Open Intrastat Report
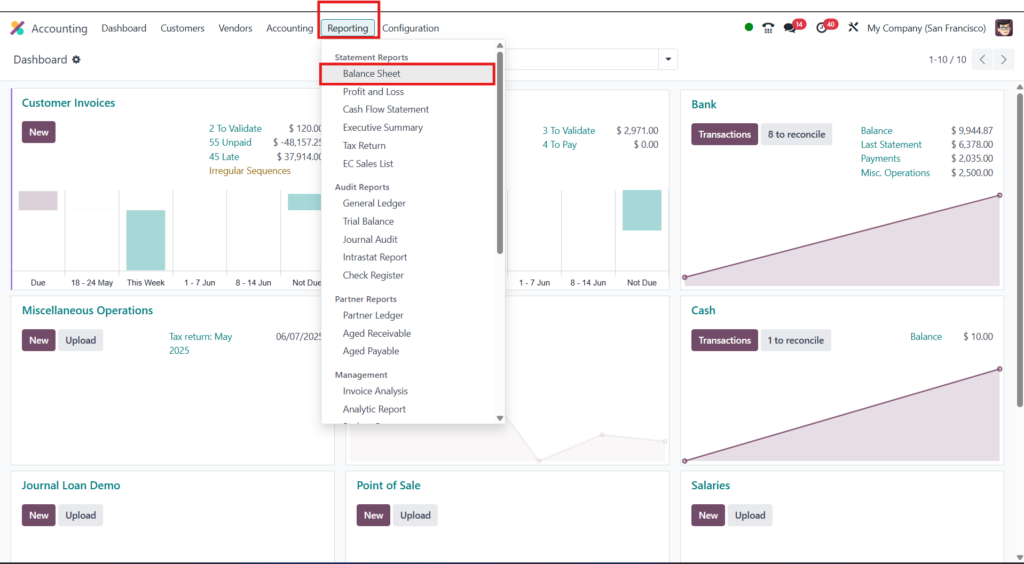 [374, 257]
